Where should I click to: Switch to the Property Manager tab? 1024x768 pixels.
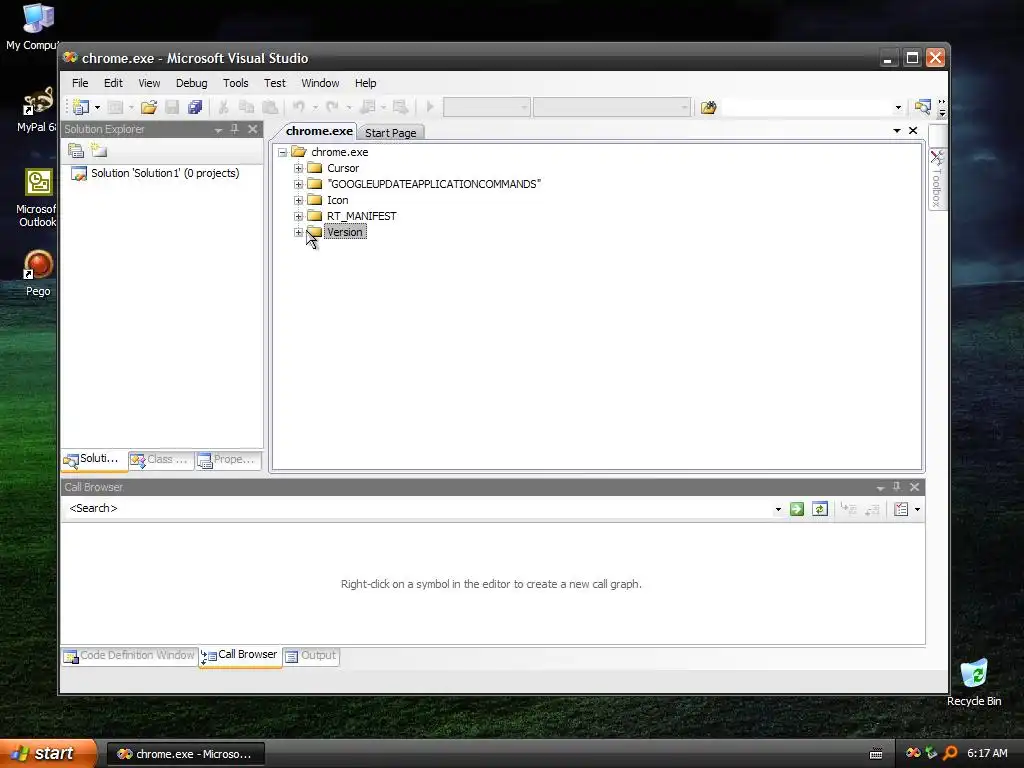[x=227, y=460]
